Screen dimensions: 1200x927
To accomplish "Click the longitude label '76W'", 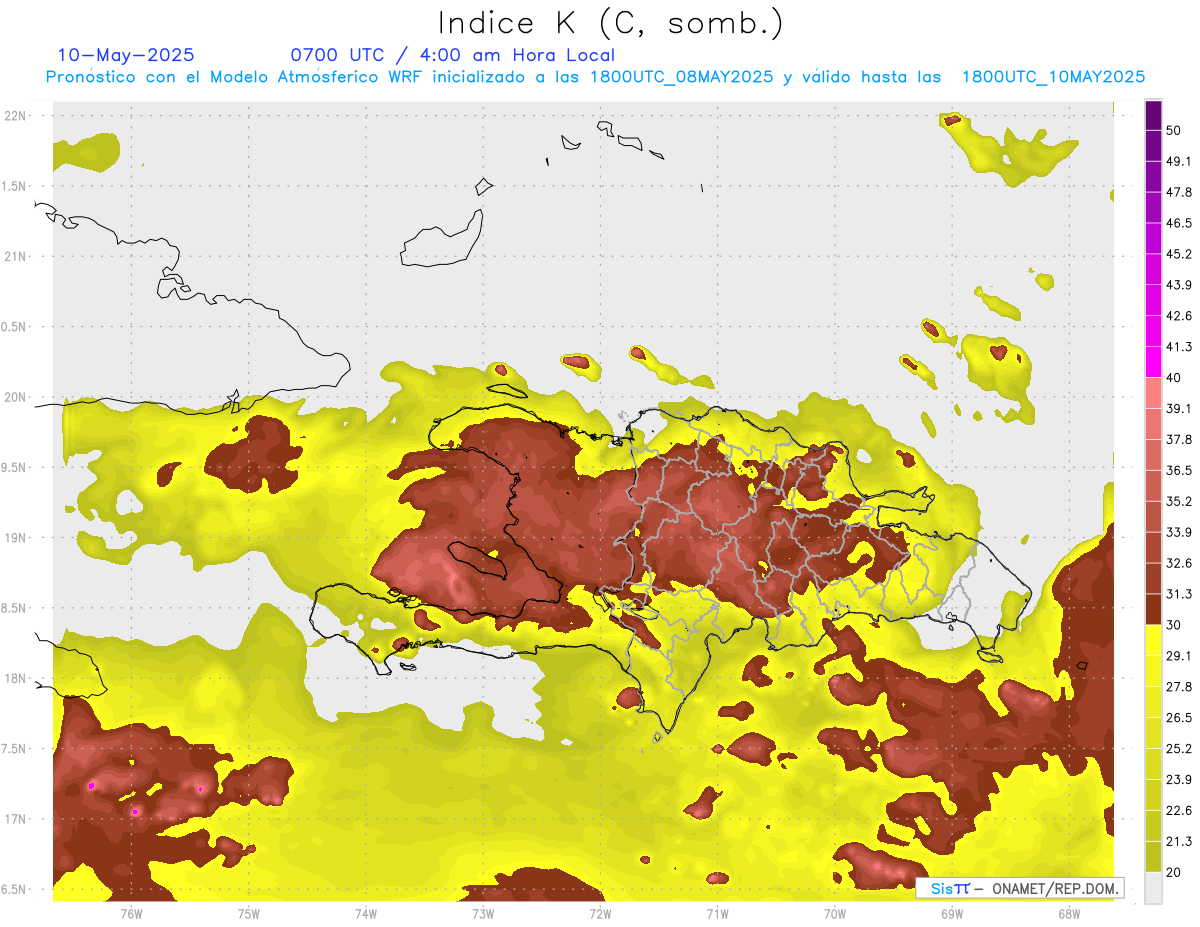I will tap(131, 913).
